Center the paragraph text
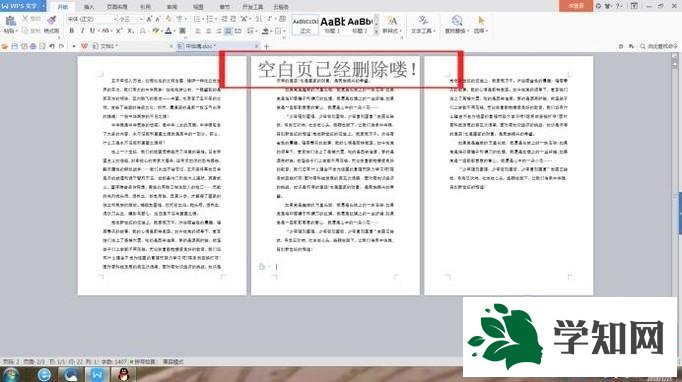The image size is (682, 382). tap(208, 31)
